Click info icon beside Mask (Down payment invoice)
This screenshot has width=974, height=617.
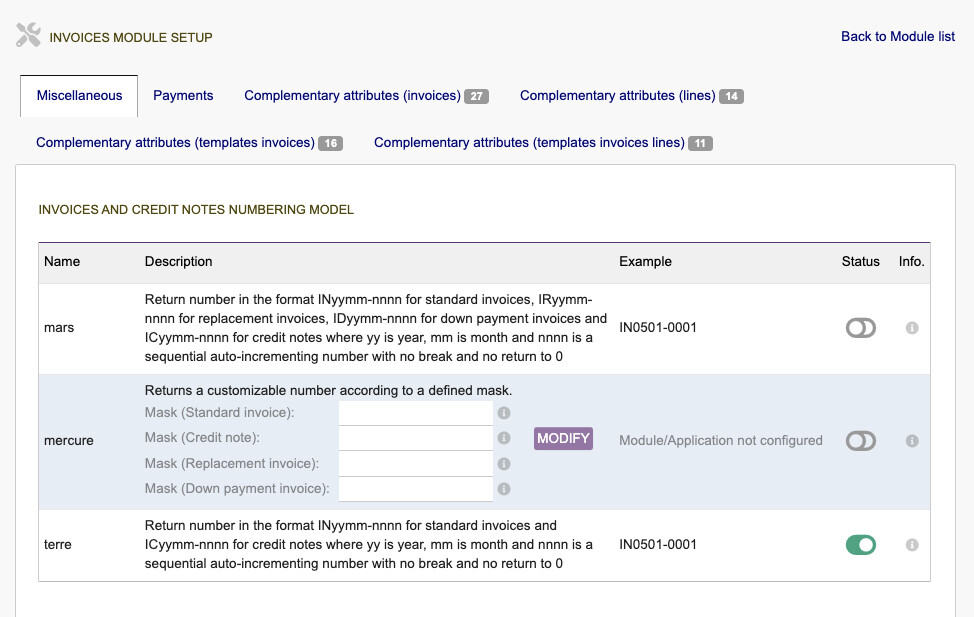[x=504, y=489]
